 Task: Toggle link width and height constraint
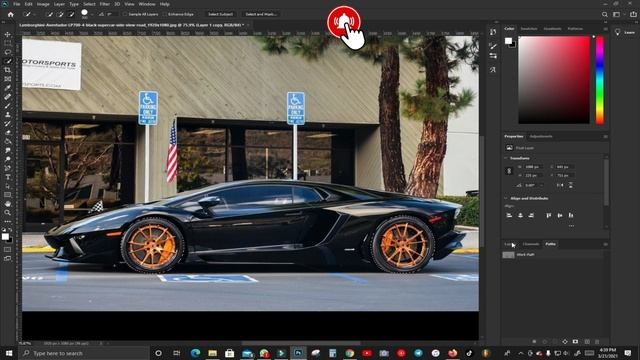(x=509, y=171)
